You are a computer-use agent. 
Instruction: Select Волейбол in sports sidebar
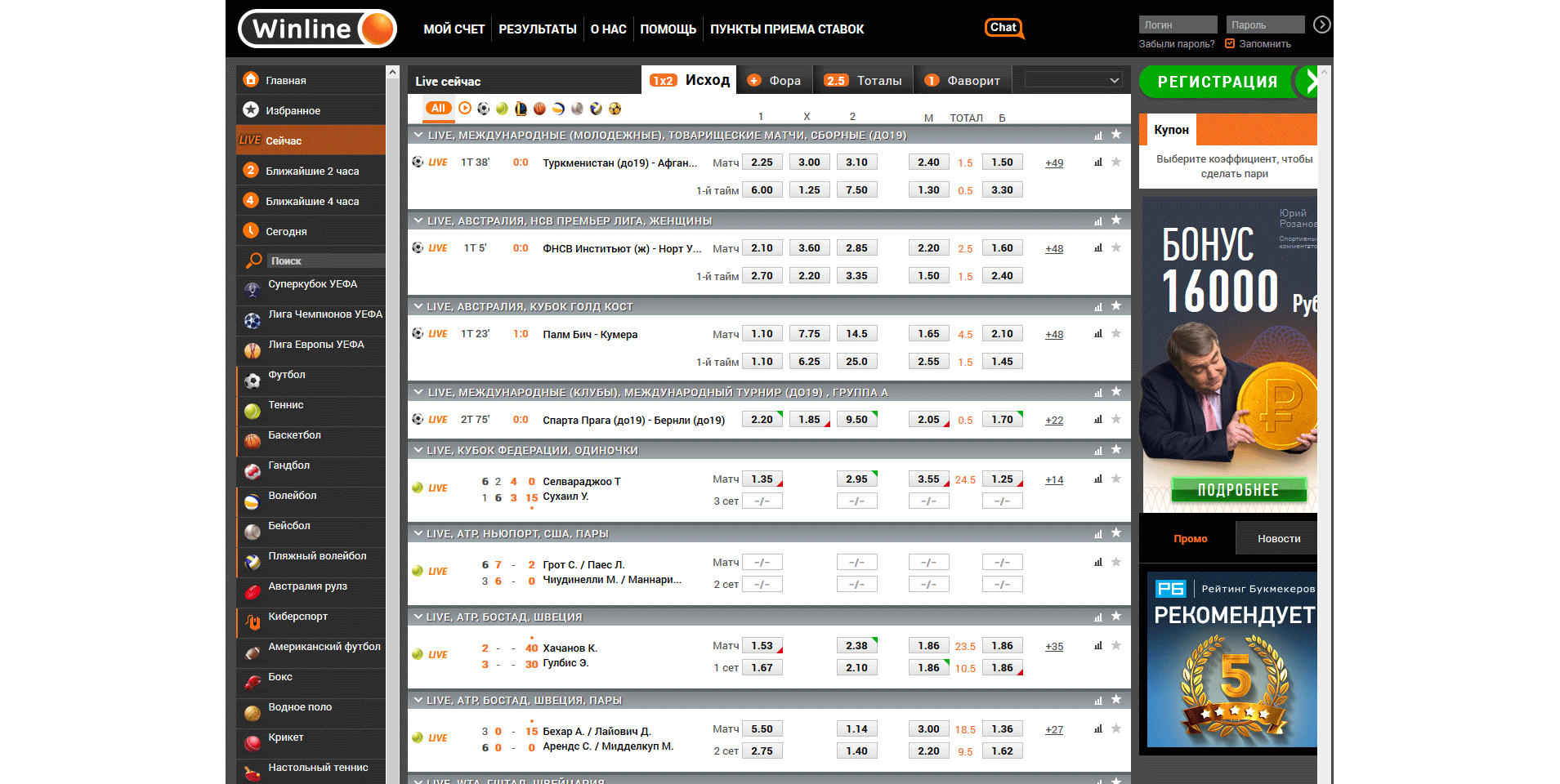pyautogui.click(x=311, y=501)
